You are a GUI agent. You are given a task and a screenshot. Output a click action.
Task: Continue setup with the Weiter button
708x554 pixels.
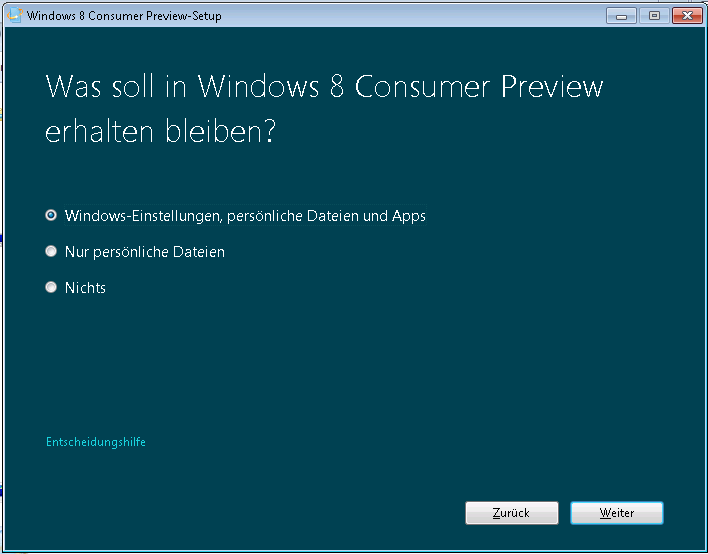click(617, 513)
